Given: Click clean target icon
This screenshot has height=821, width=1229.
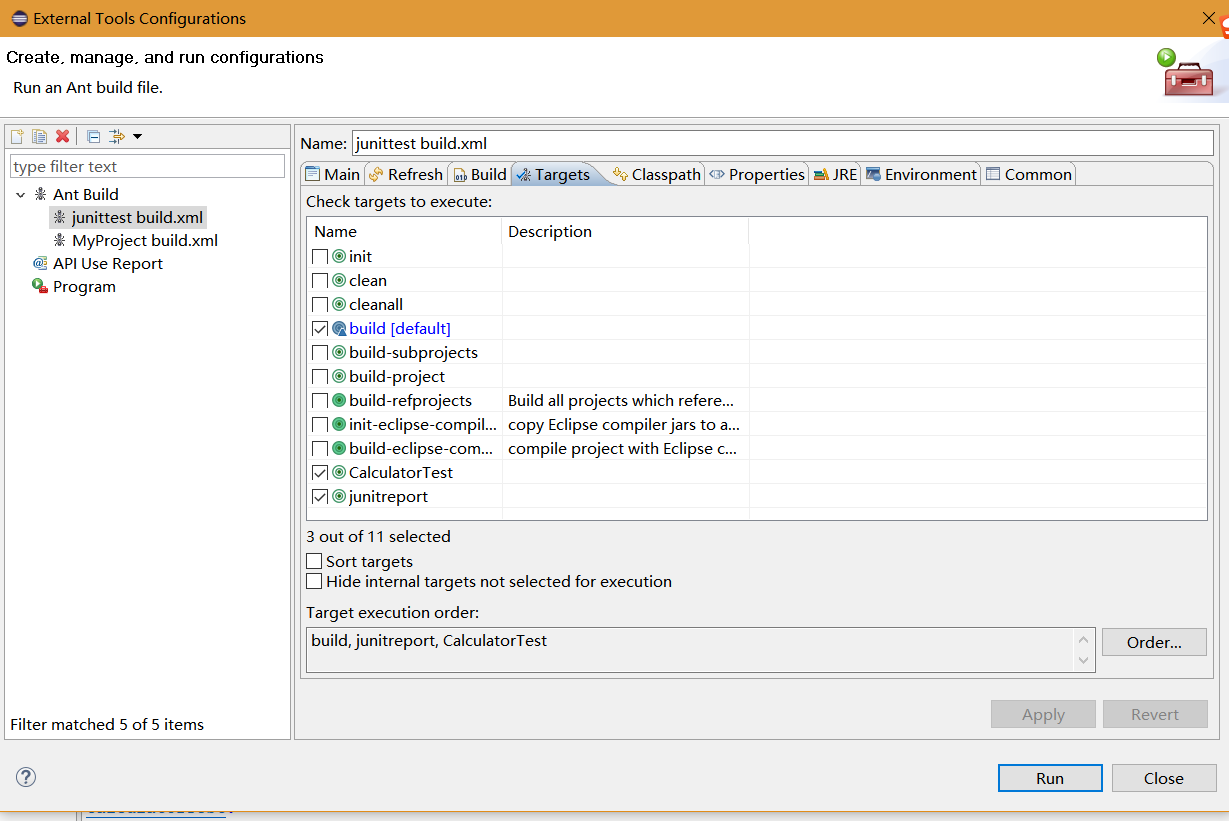Looking at the screenshot, I should [339, 280].
